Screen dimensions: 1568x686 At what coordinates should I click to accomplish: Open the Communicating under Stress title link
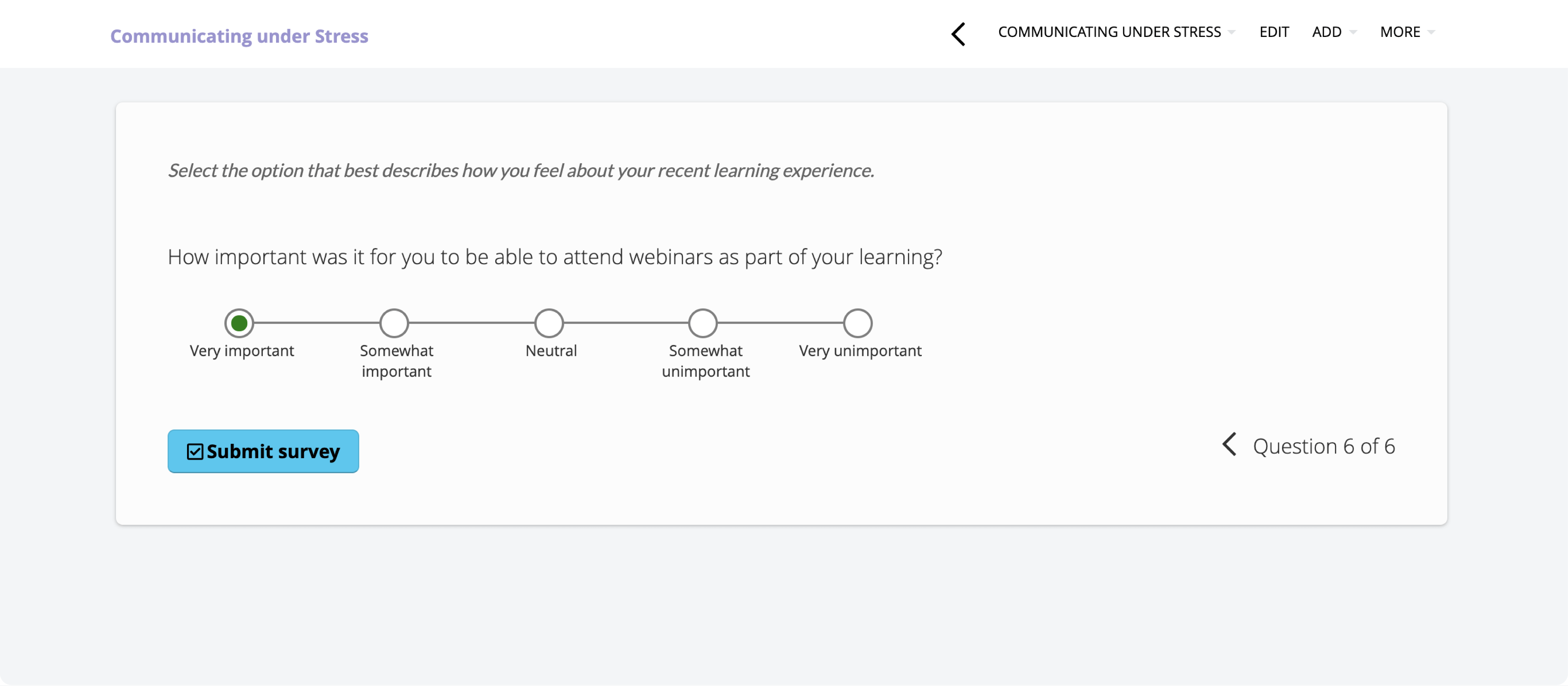239,36
